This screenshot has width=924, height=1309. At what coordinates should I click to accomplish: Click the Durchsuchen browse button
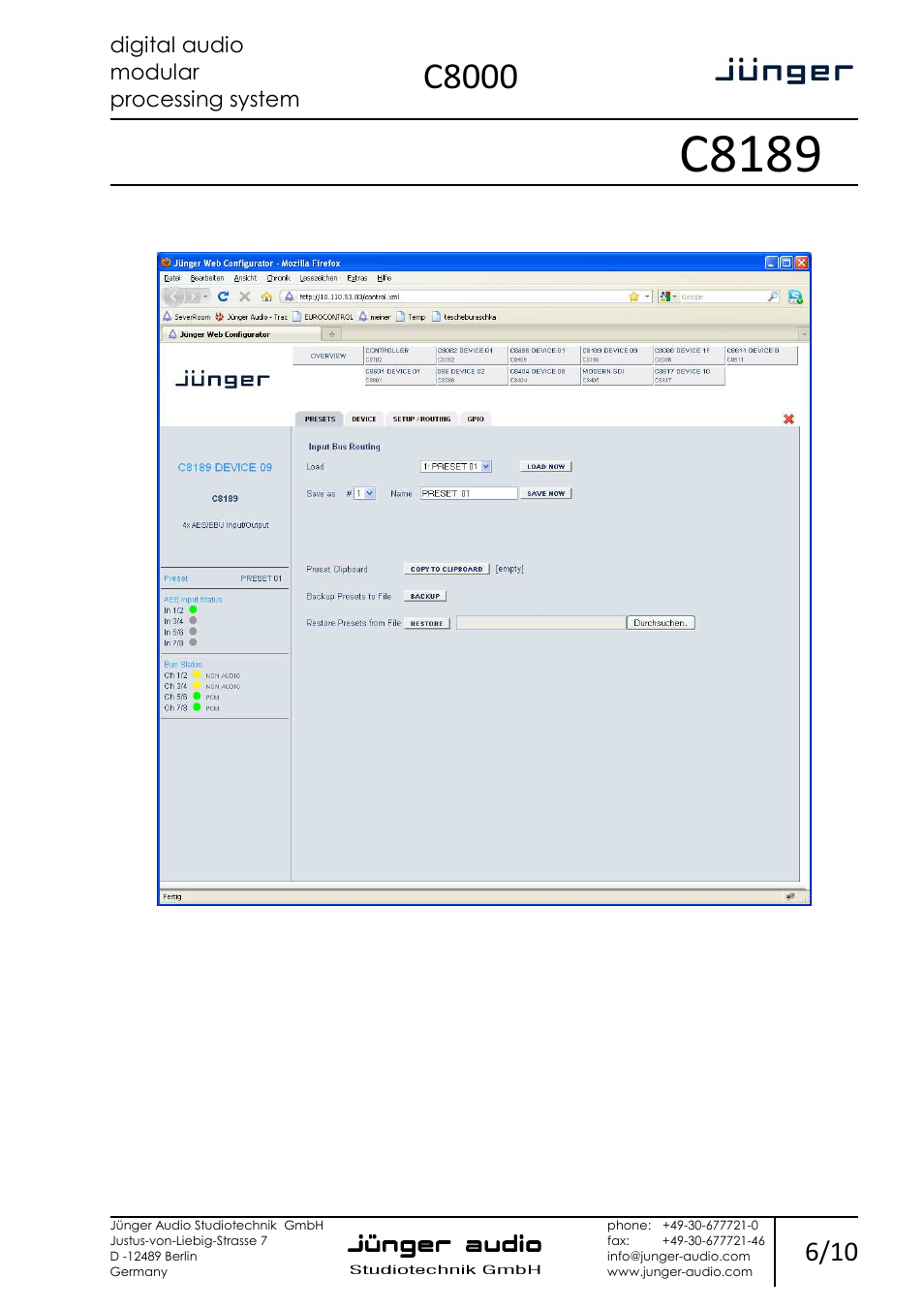tap(661, 623)
